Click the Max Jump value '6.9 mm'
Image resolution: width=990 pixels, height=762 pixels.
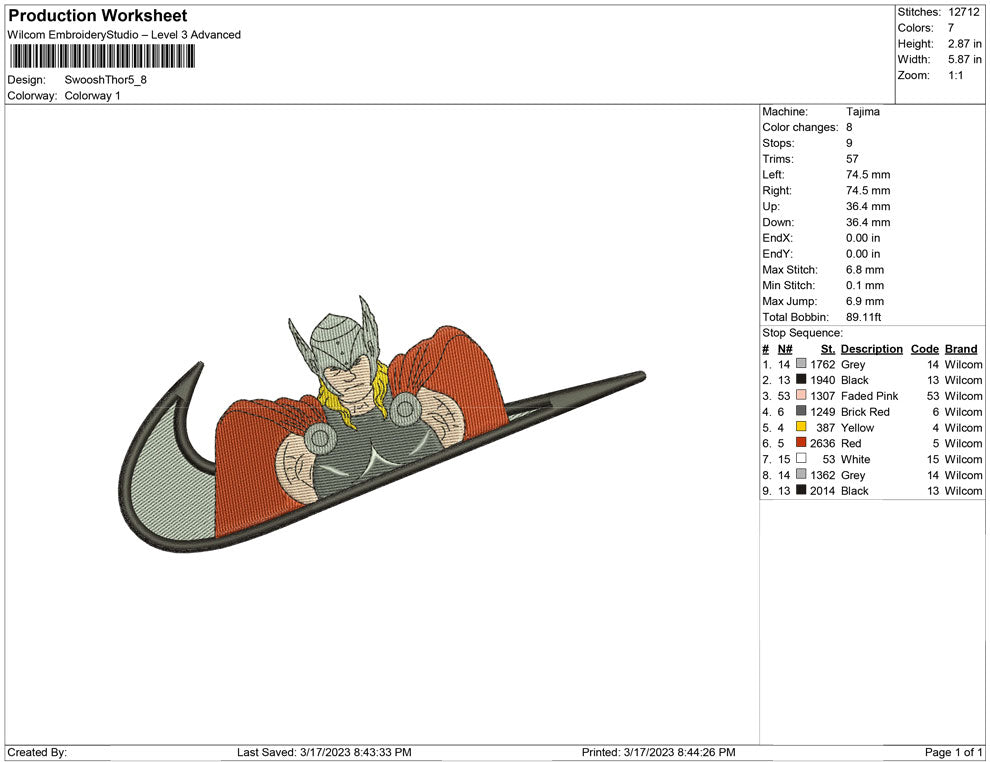click(865, 301)
